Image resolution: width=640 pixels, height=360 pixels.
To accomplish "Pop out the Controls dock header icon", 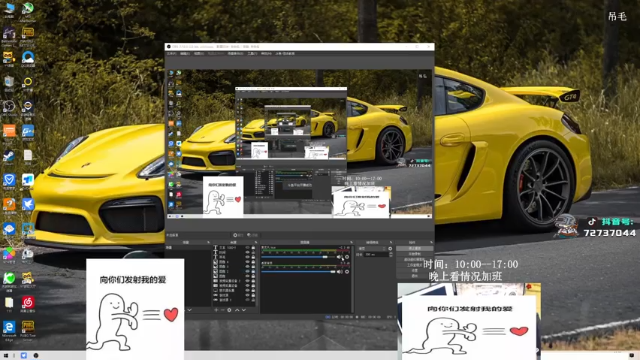I will click(431, 242).
